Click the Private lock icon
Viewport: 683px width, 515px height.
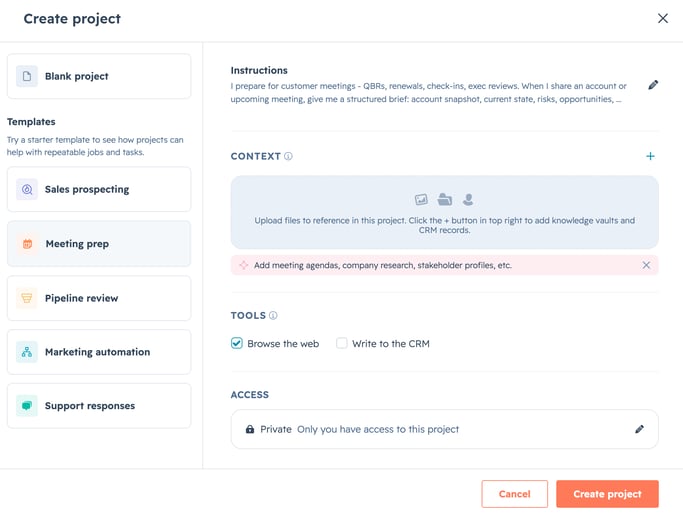(x=250, y=429)
